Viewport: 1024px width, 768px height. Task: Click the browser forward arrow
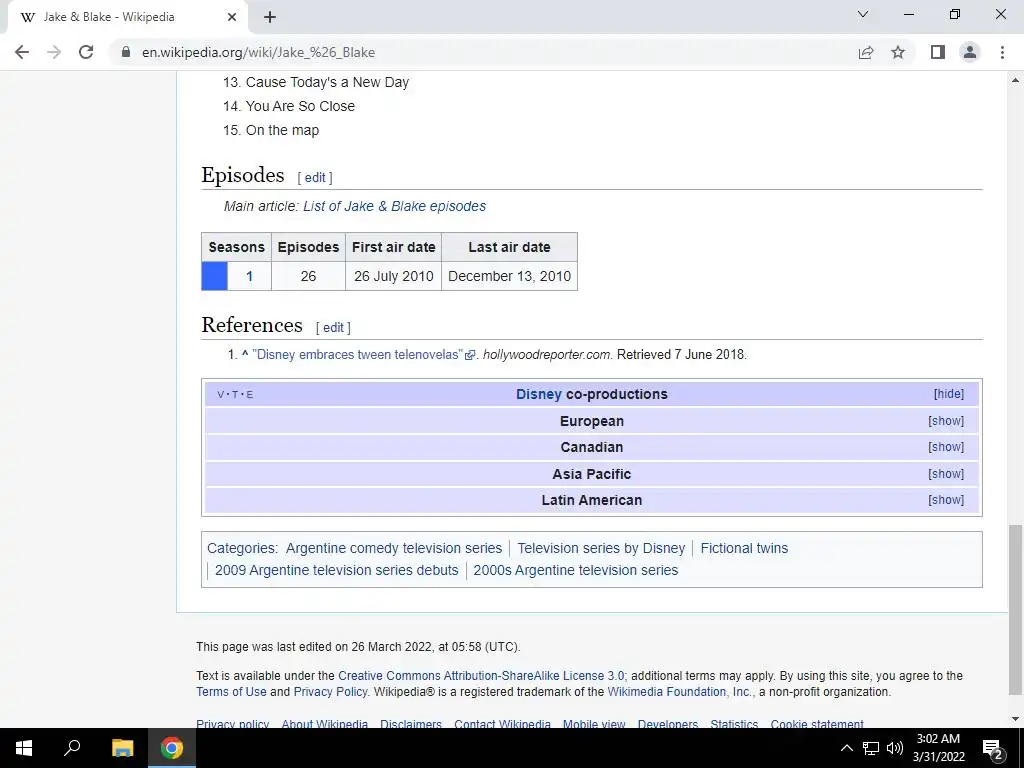pyautogui.click(x=54, y=52)
